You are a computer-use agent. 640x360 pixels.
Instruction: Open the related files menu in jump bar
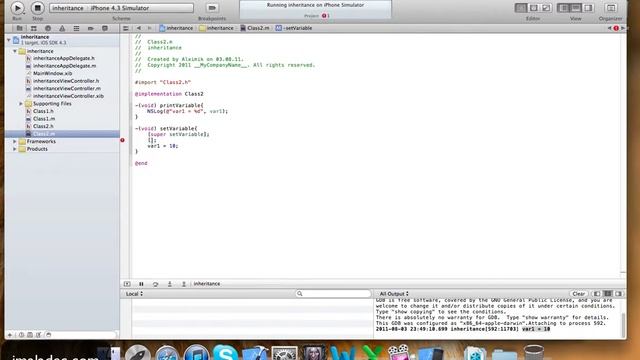coord(126,28)
